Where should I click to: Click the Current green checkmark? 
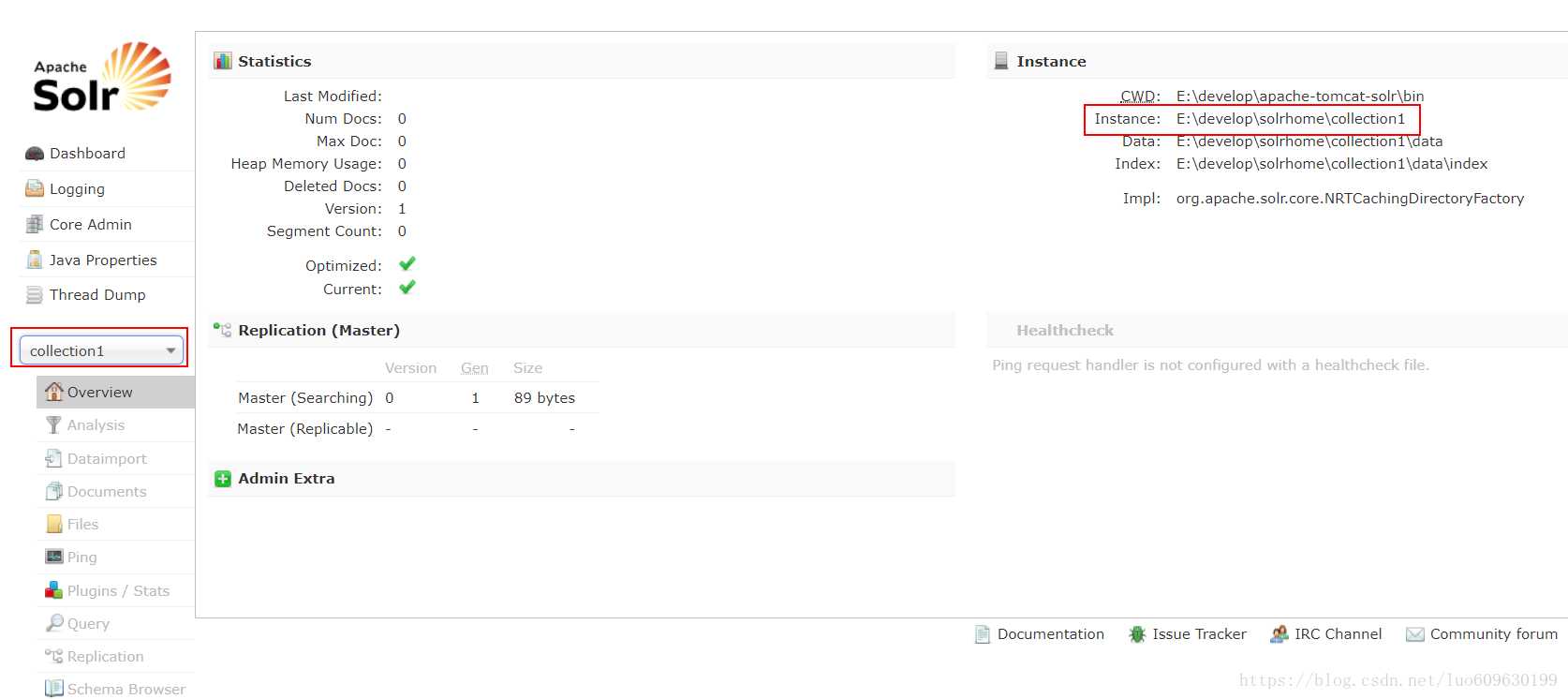click(407, 288)
